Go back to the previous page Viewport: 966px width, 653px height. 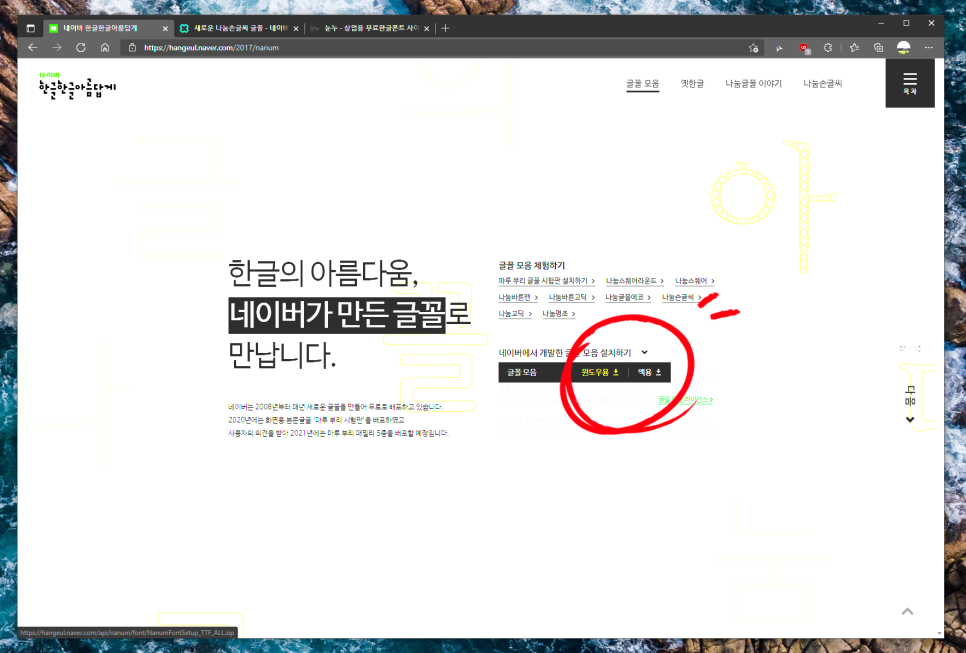pos(33,47)
